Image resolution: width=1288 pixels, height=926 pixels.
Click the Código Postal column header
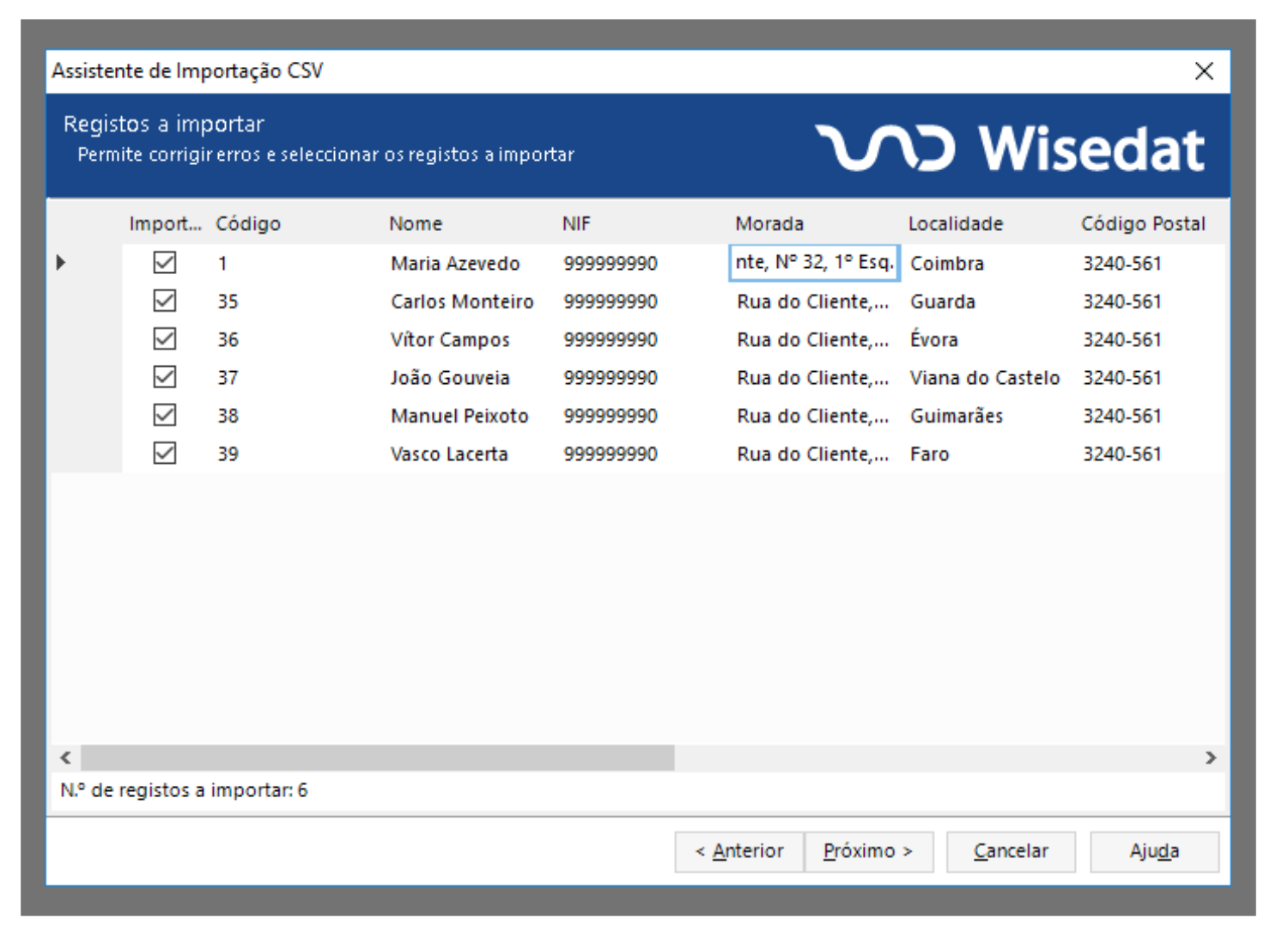pyautogui.click(x=1143, y=224)
